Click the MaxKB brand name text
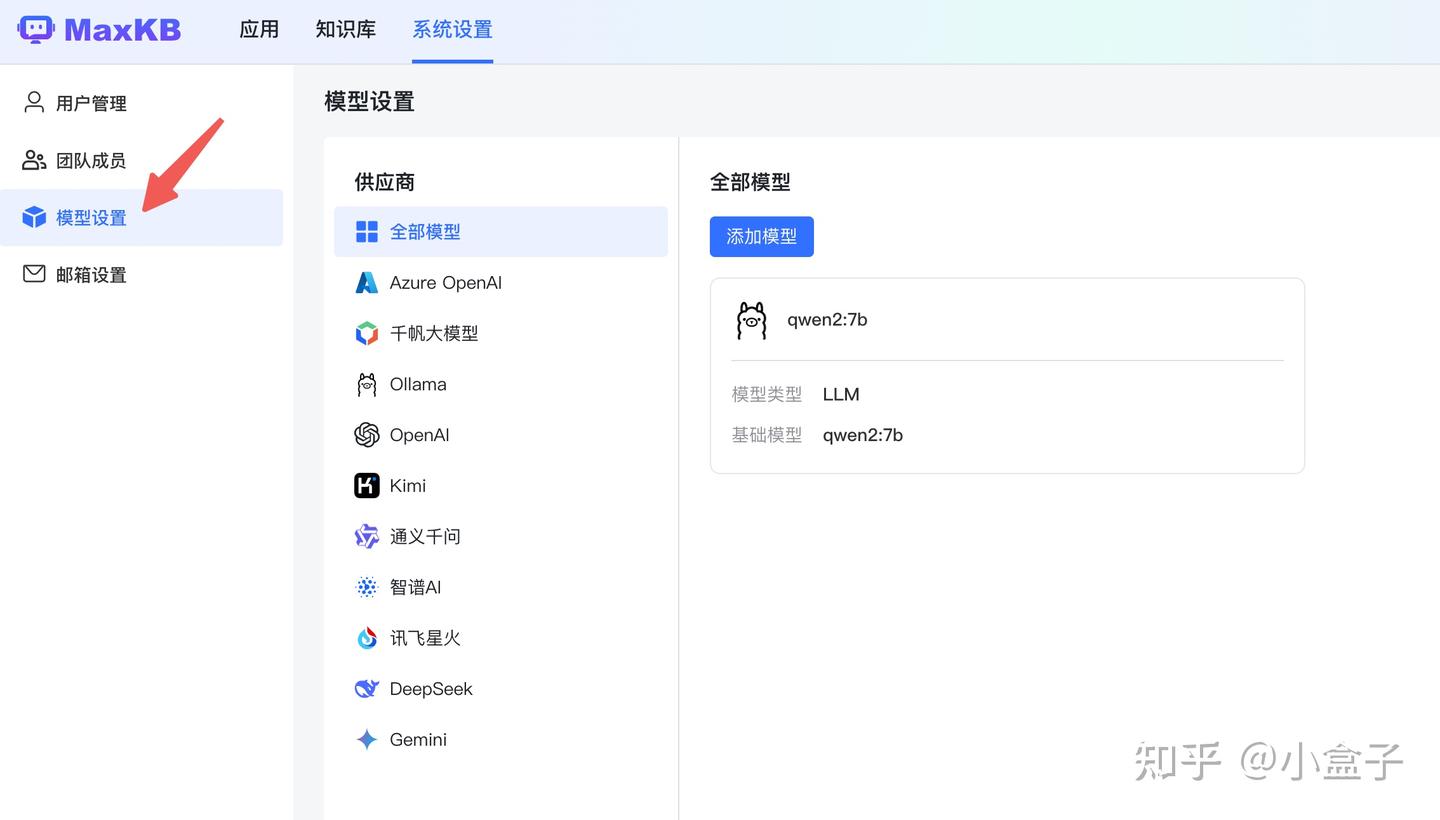 pos(123,30)
